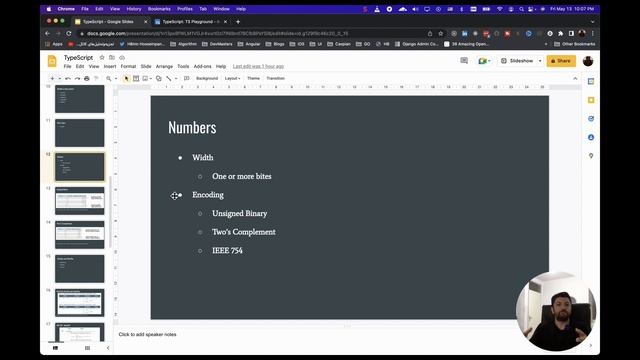The height and width of the screenshot is (360, 640).
Task: Open the Google Meet call dropdown
Action: (484, 61)
